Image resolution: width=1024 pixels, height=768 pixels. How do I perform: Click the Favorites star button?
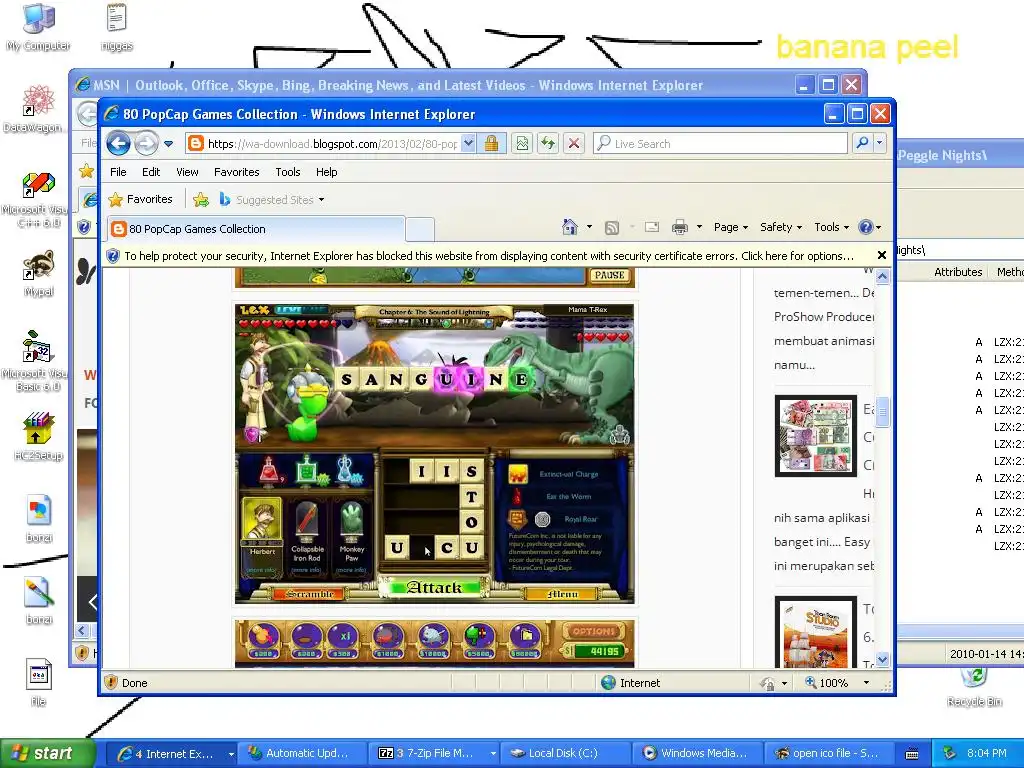pos(140,199)
